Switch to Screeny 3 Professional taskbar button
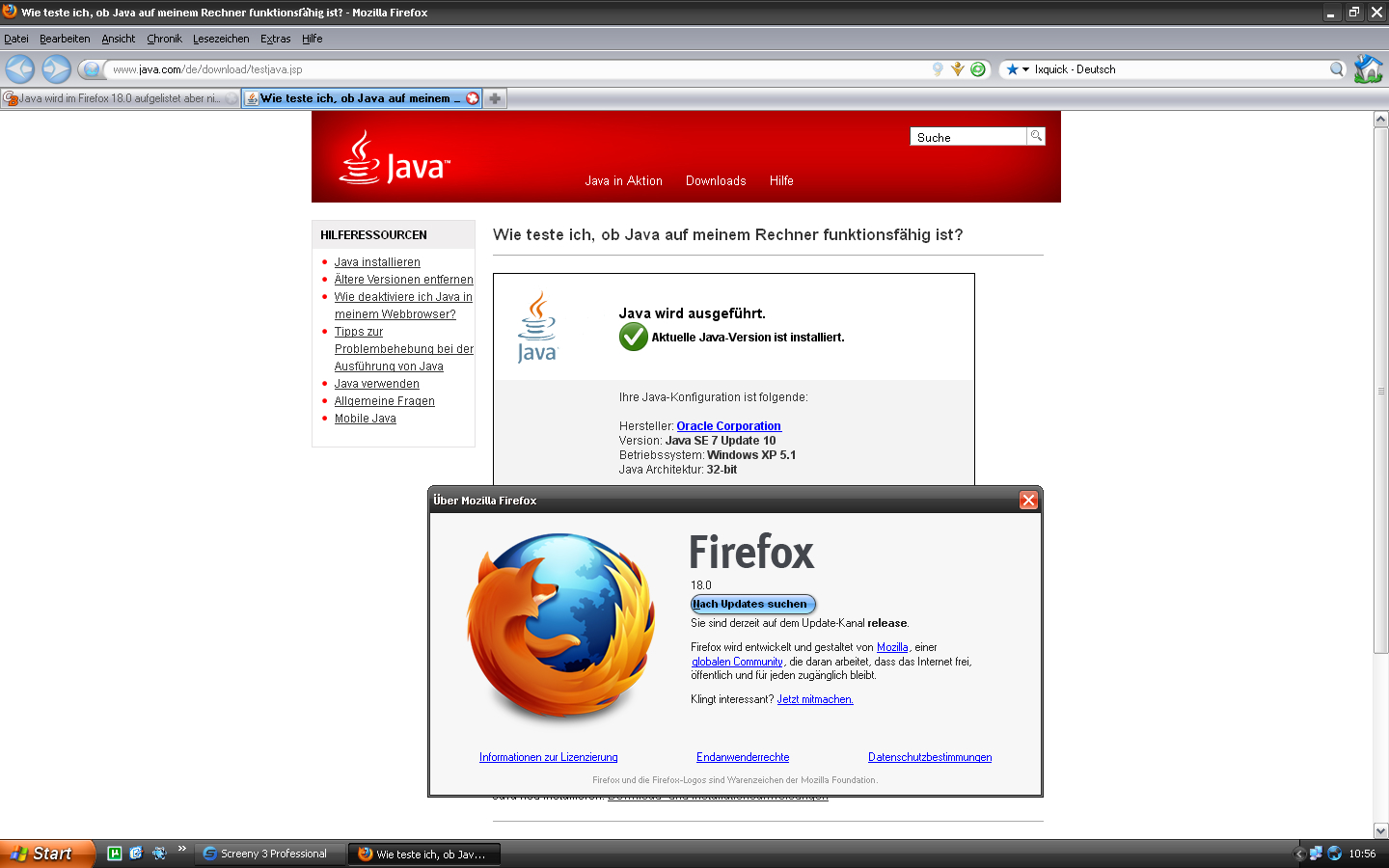The width and height of the screenshot is (1389, 868). [271, 854]
